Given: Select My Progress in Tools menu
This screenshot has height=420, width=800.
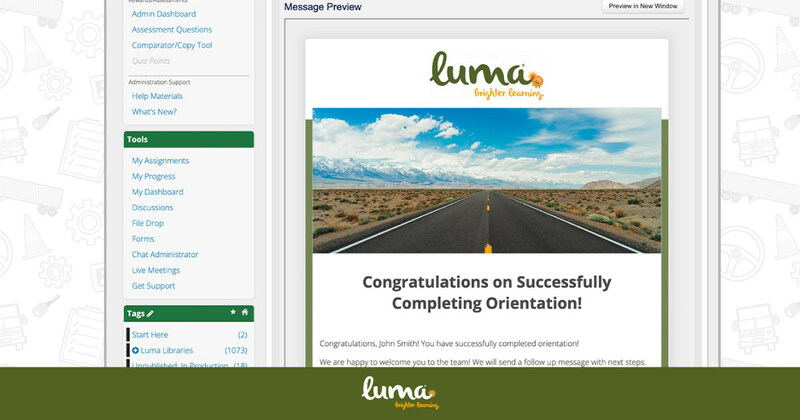Looking at the screenshot, I should (154, 176).
